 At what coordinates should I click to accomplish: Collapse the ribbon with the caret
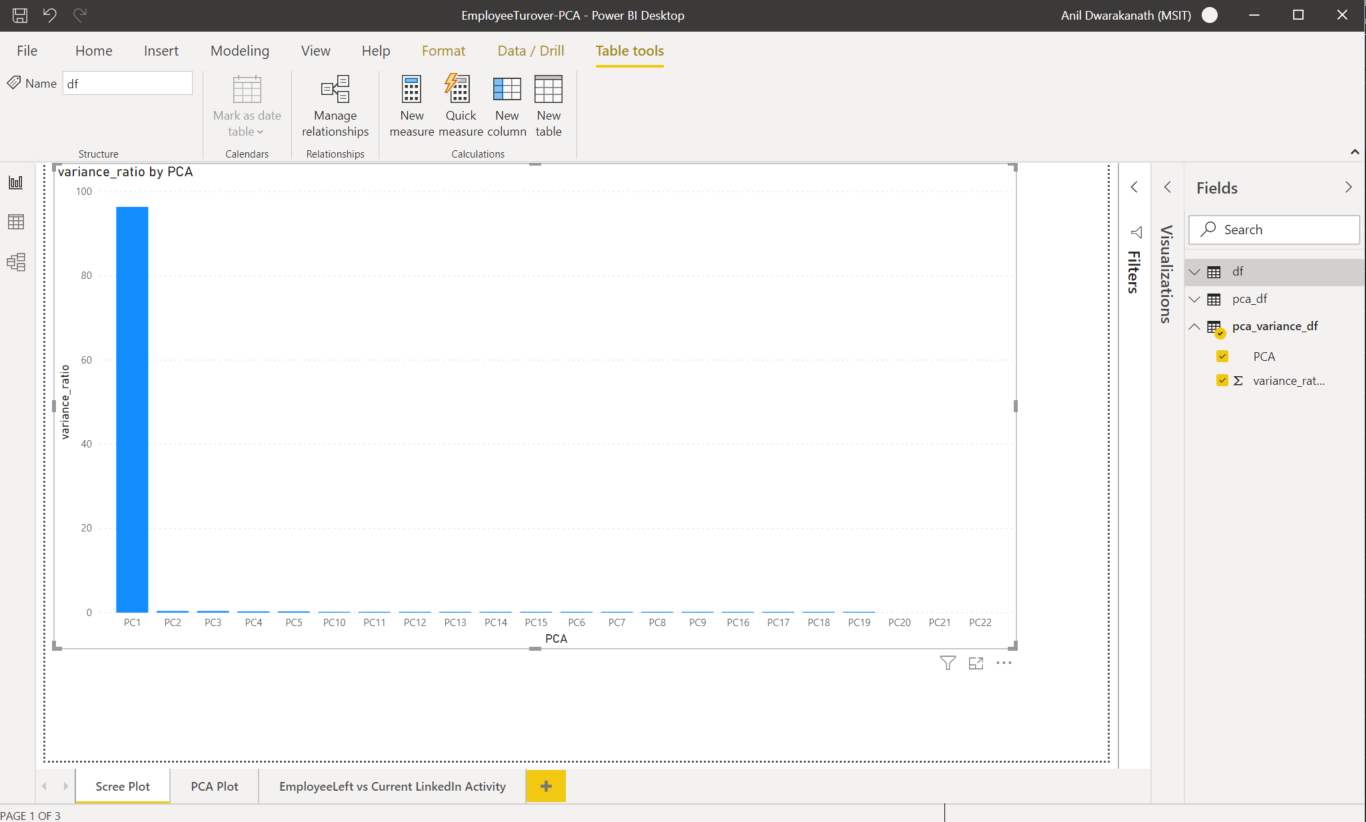click(1355, 152)
